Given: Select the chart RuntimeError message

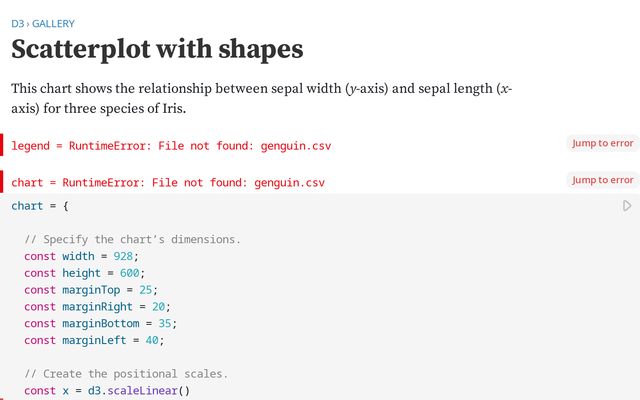Looking at the screenshot, I should pos(168,183).
